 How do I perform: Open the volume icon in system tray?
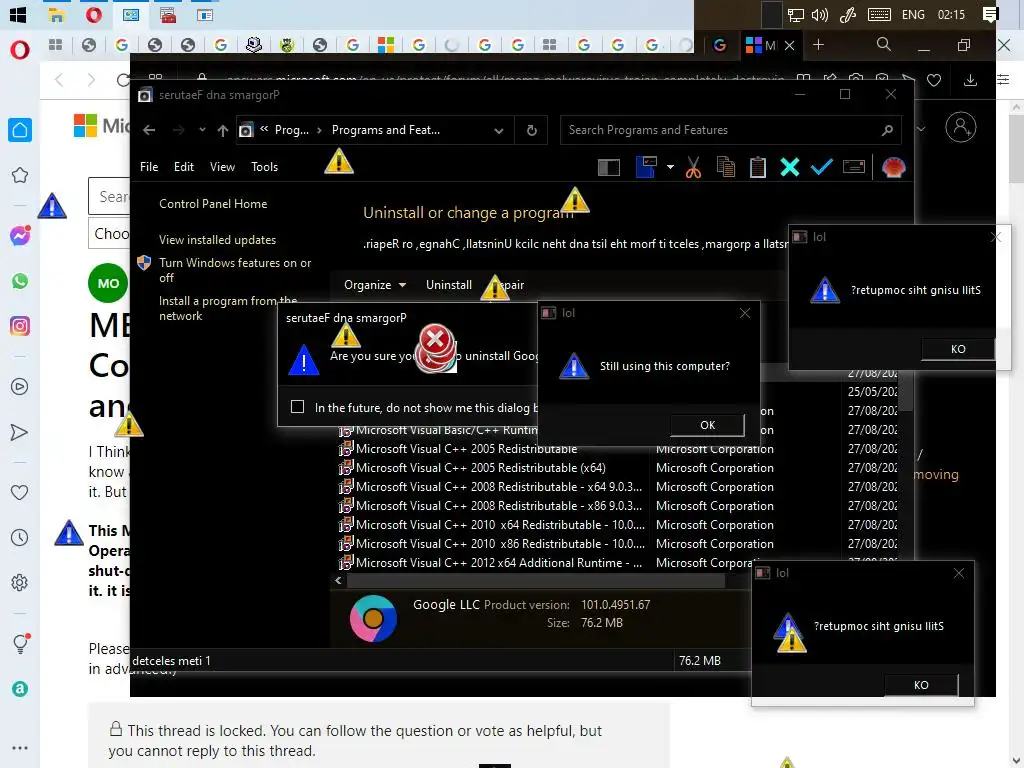[820, 14]
